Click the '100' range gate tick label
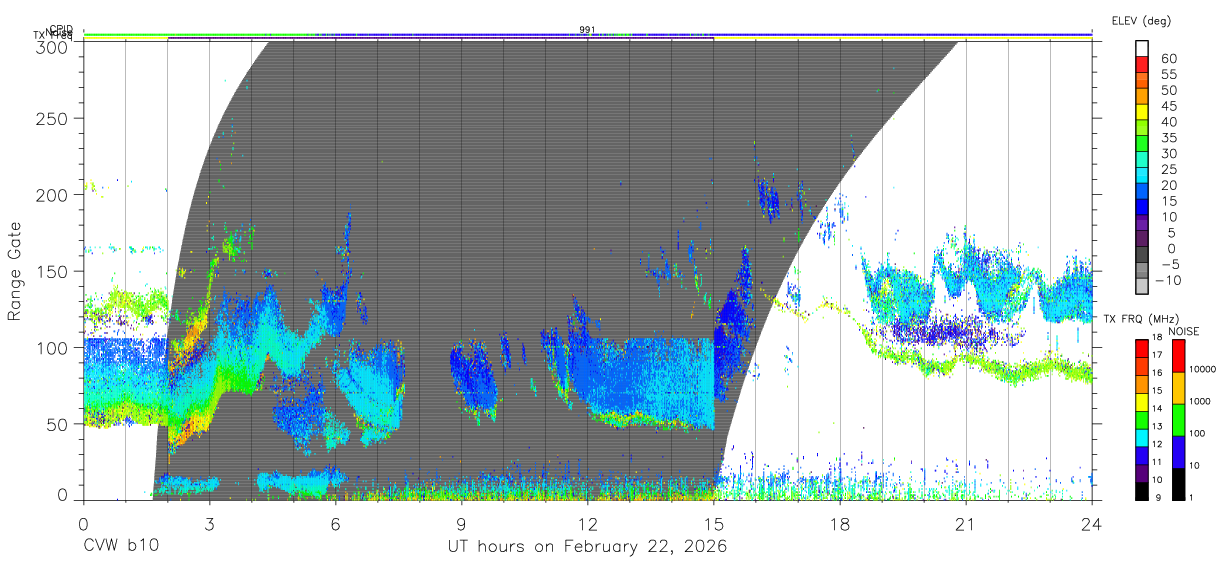This screenshot has width=1228, height=567. click(53, 347)
